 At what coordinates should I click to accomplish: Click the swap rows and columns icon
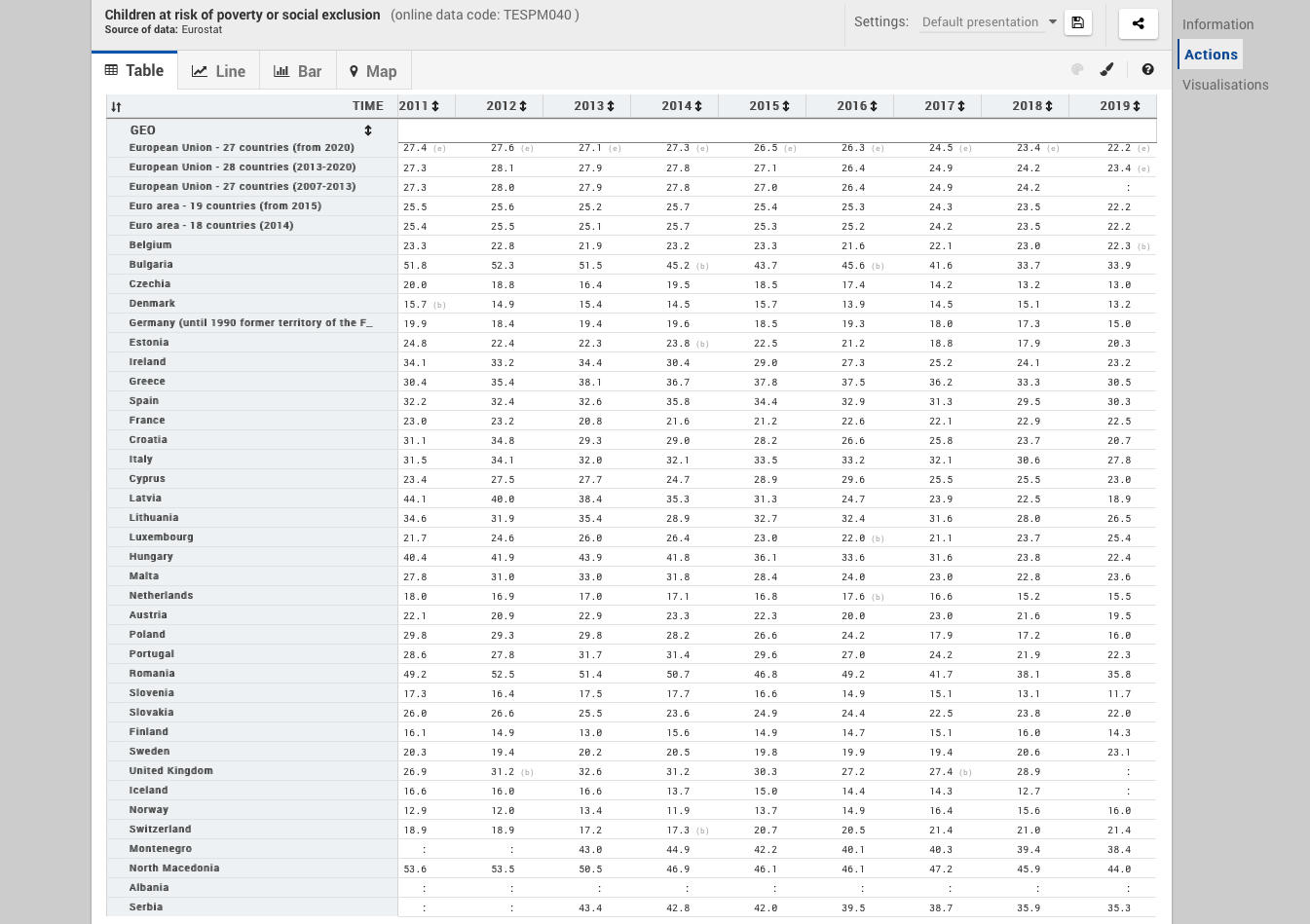[116, 107]
